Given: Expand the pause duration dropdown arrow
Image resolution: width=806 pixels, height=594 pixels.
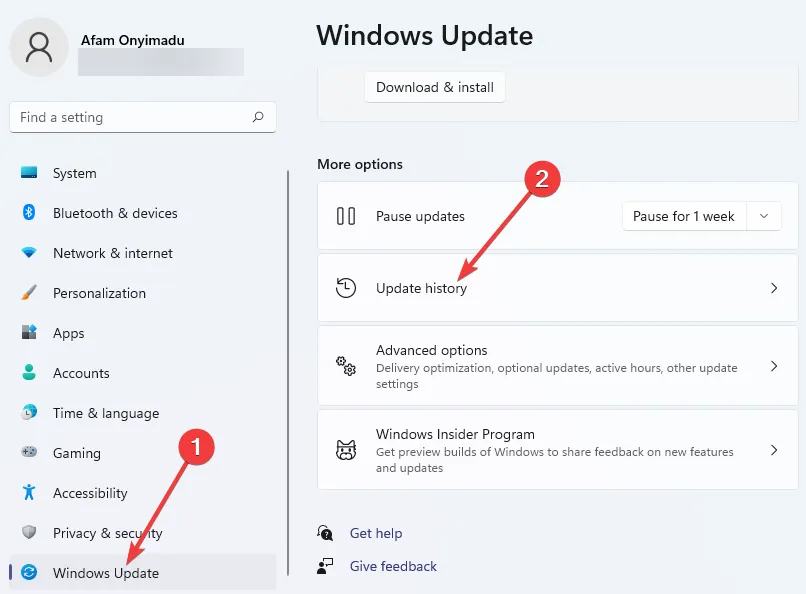Looking at the screenshot, I should click(764, 216).
